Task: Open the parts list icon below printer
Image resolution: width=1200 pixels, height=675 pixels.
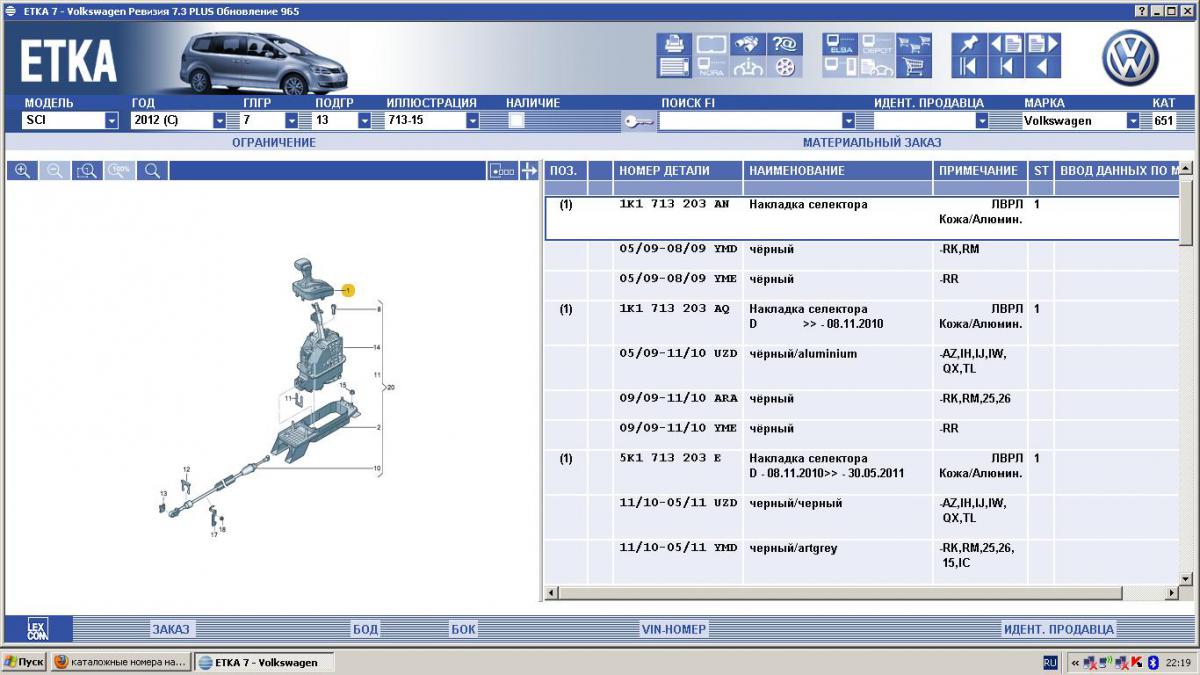Action: coord(673,67)
